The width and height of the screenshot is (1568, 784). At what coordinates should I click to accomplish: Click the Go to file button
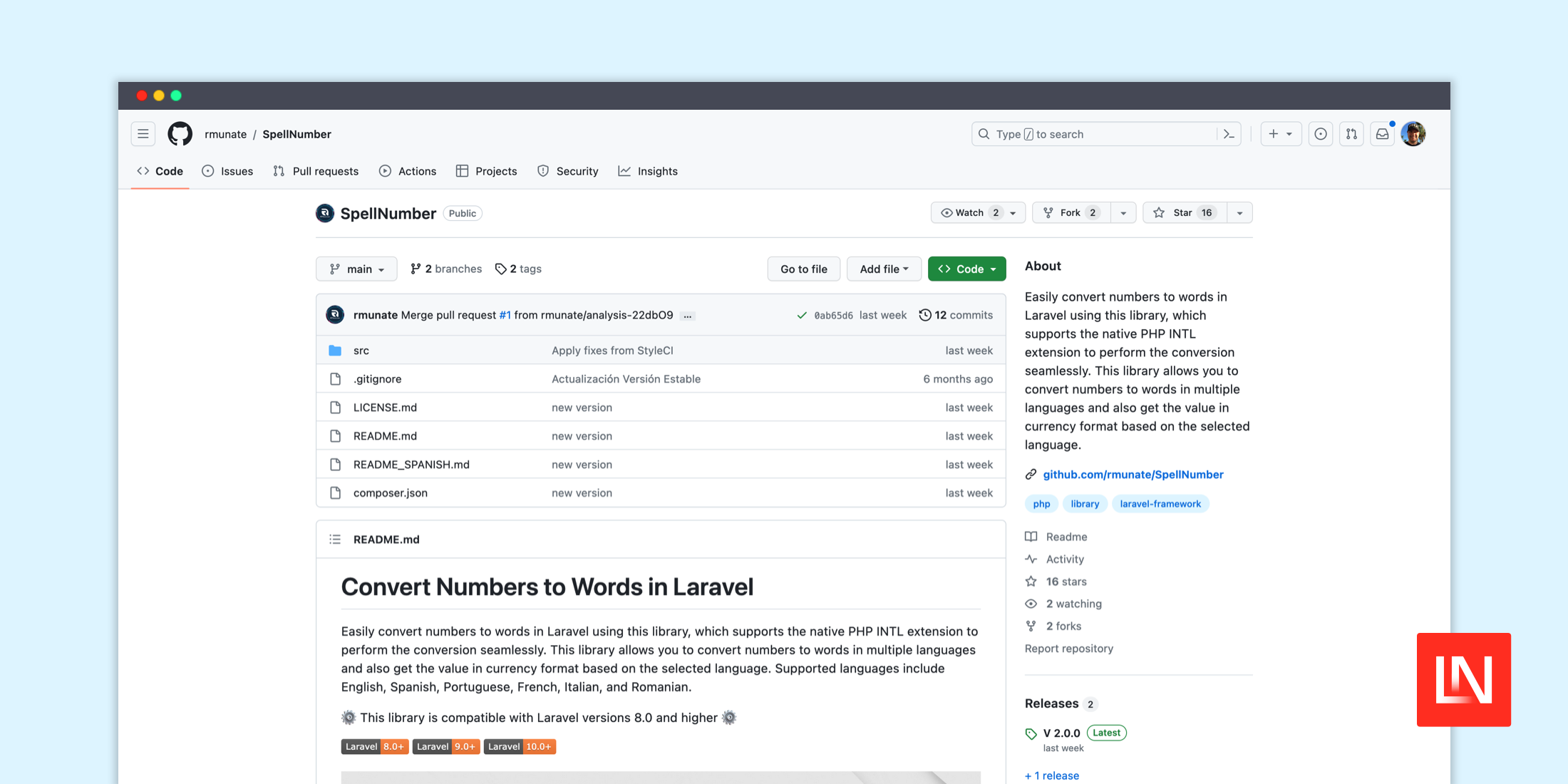pyautogui.click(x=804, y=269)
